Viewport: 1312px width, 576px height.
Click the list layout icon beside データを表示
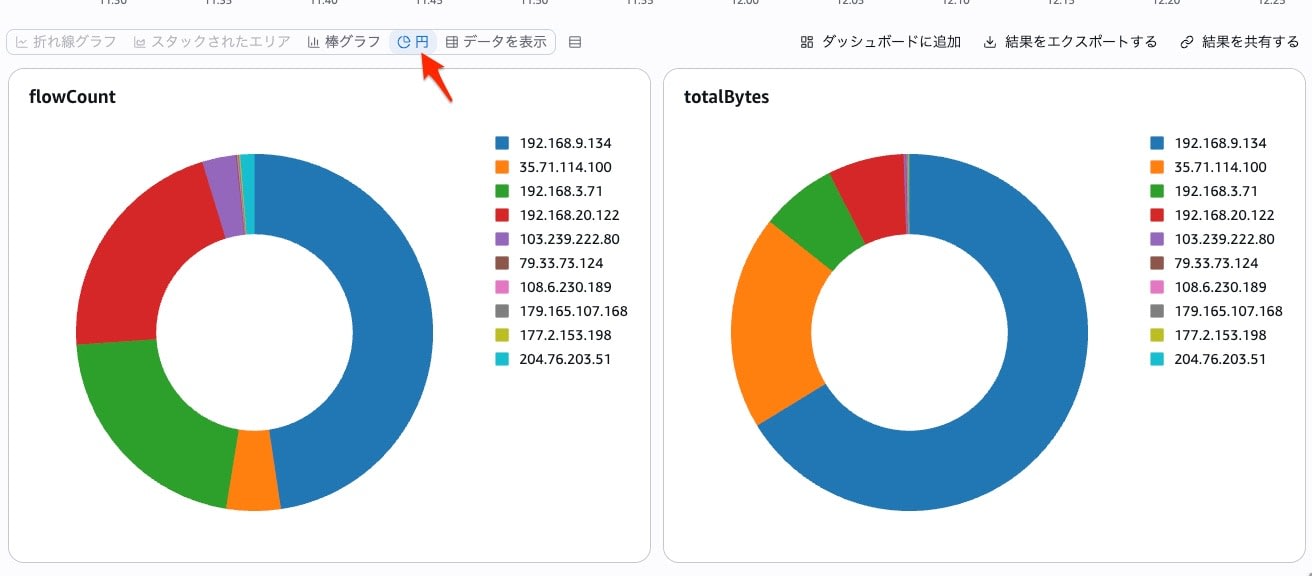click(575, 42)
